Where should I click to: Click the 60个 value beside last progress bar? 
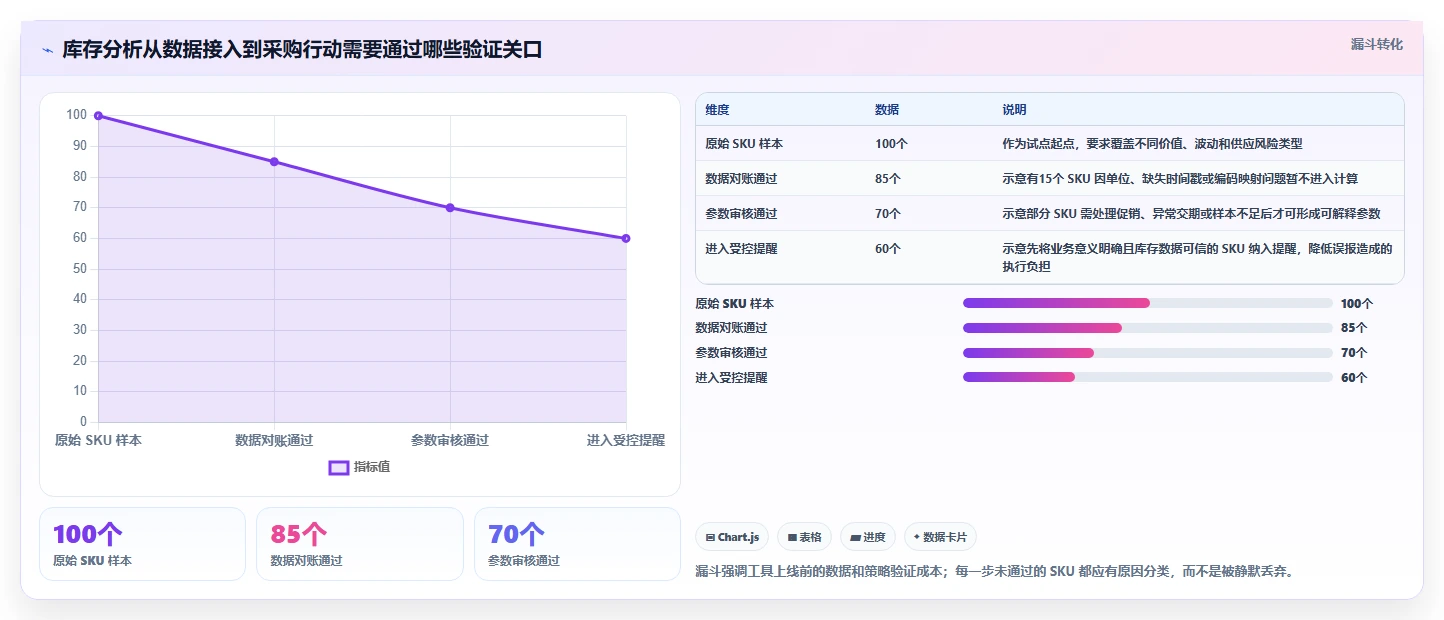coord(1354,378)
